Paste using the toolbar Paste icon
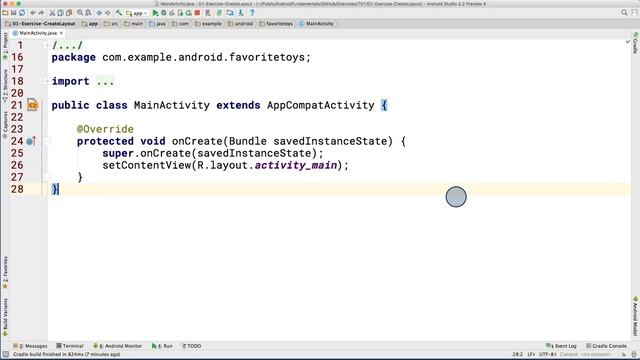 coord(69,13)
